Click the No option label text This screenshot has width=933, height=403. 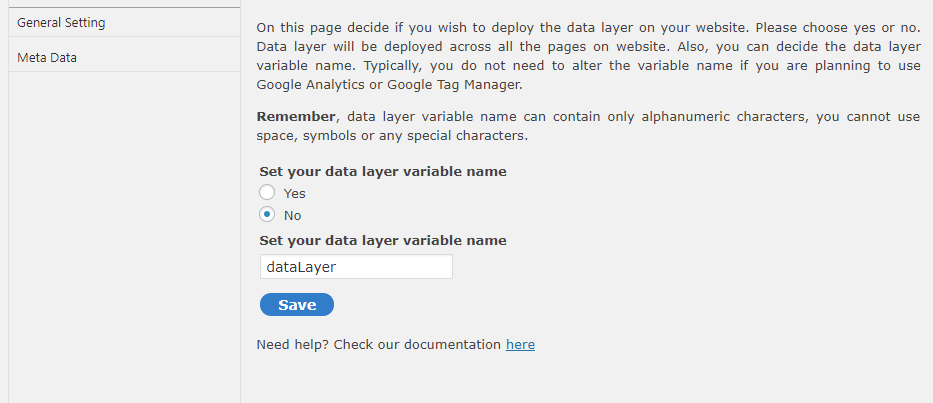293,215
